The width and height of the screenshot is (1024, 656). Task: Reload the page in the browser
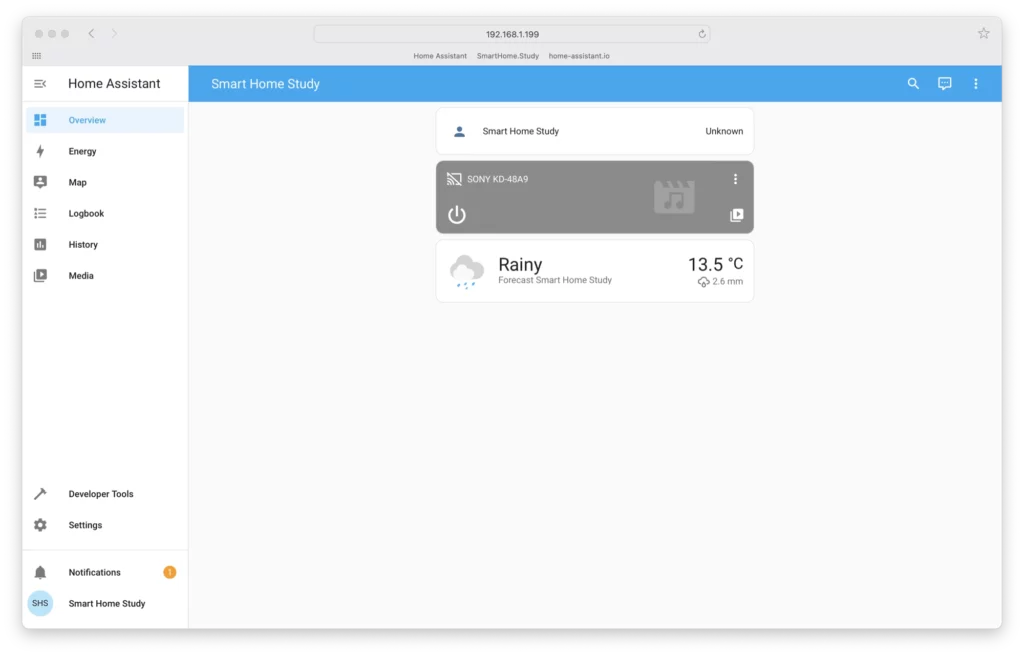(x=702, y=34)
